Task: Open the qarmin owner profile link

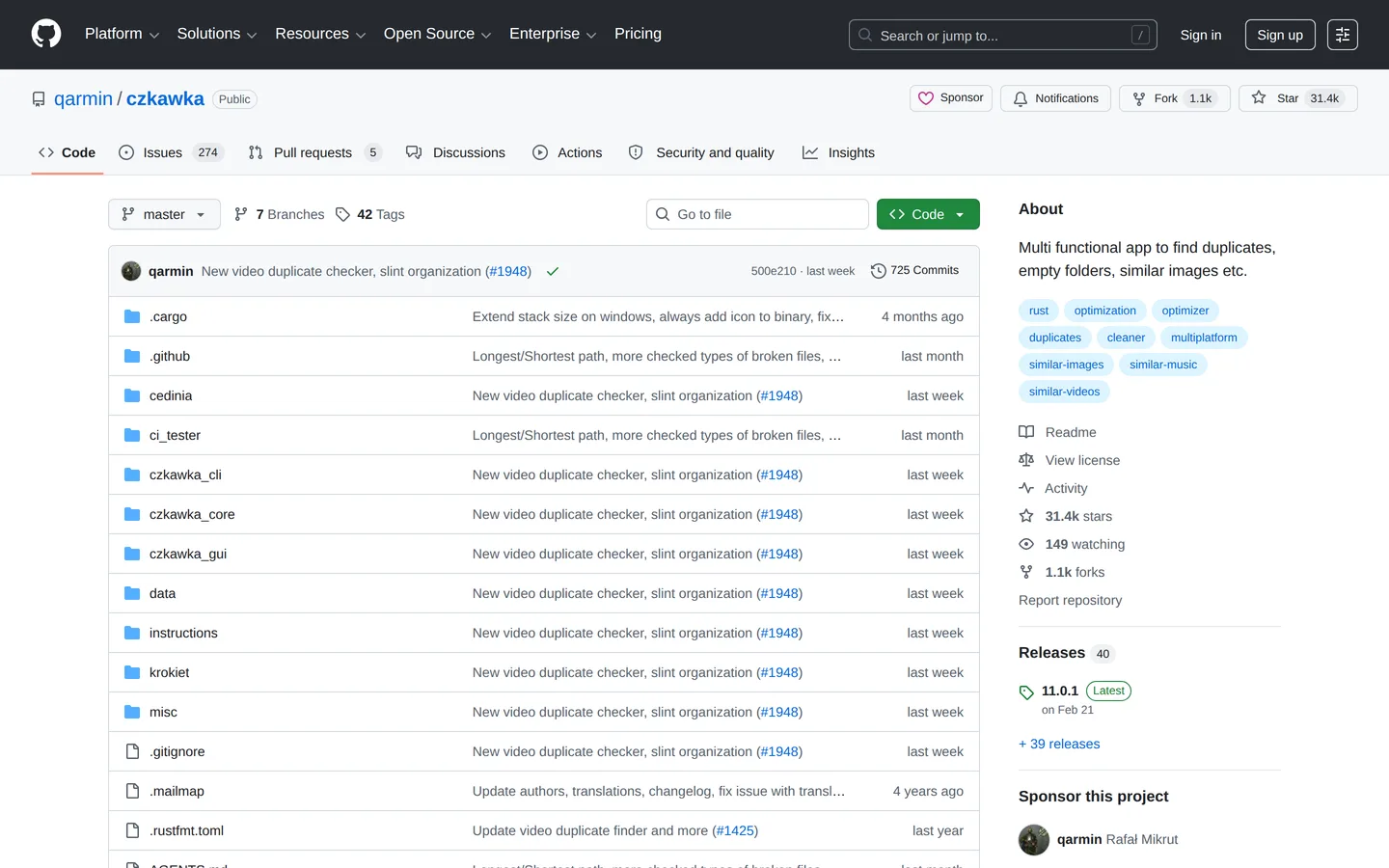Action: [x=83, y=99]
